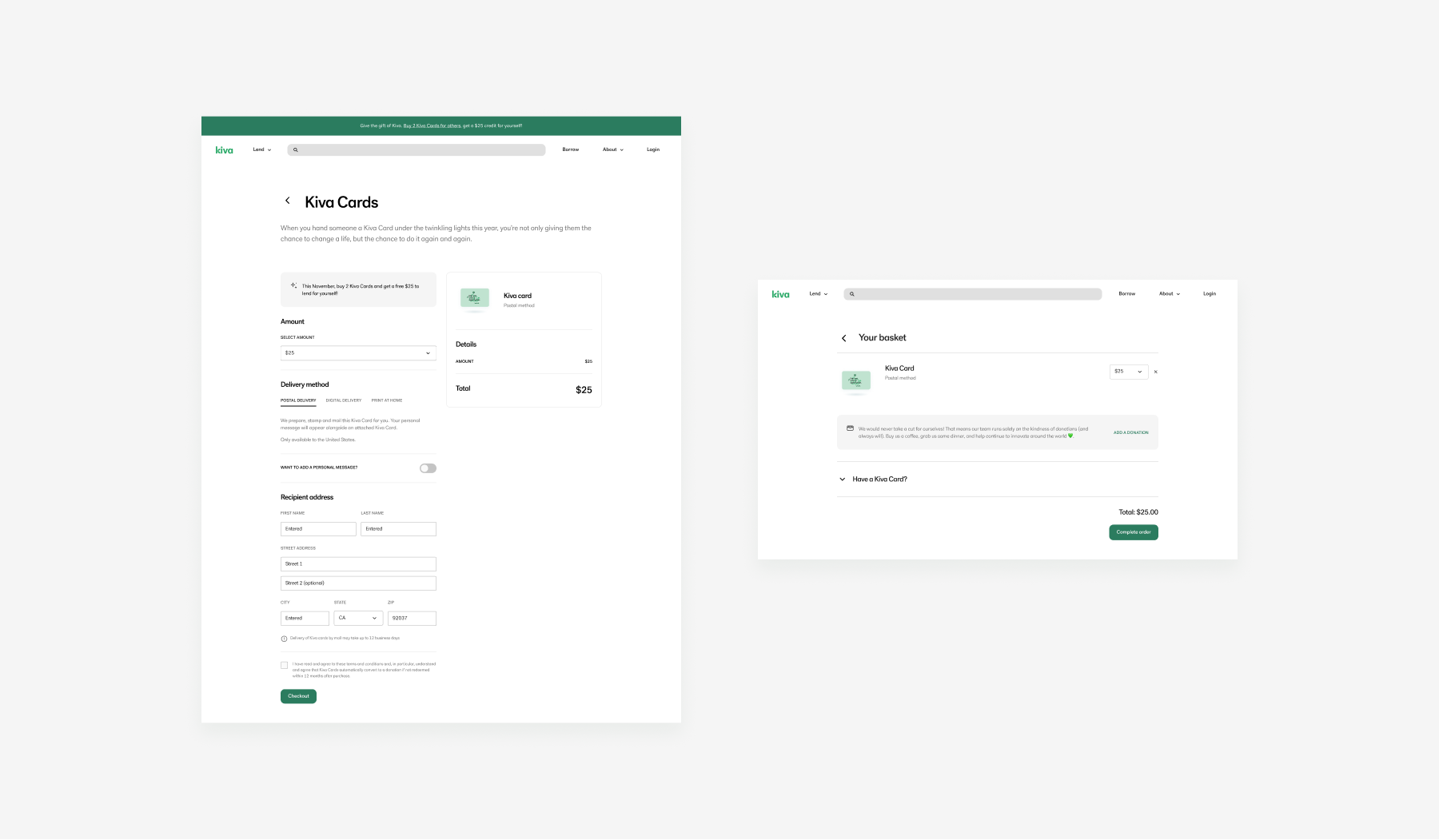
Task: Click the City input field
Action: click(x=305, y=618)
